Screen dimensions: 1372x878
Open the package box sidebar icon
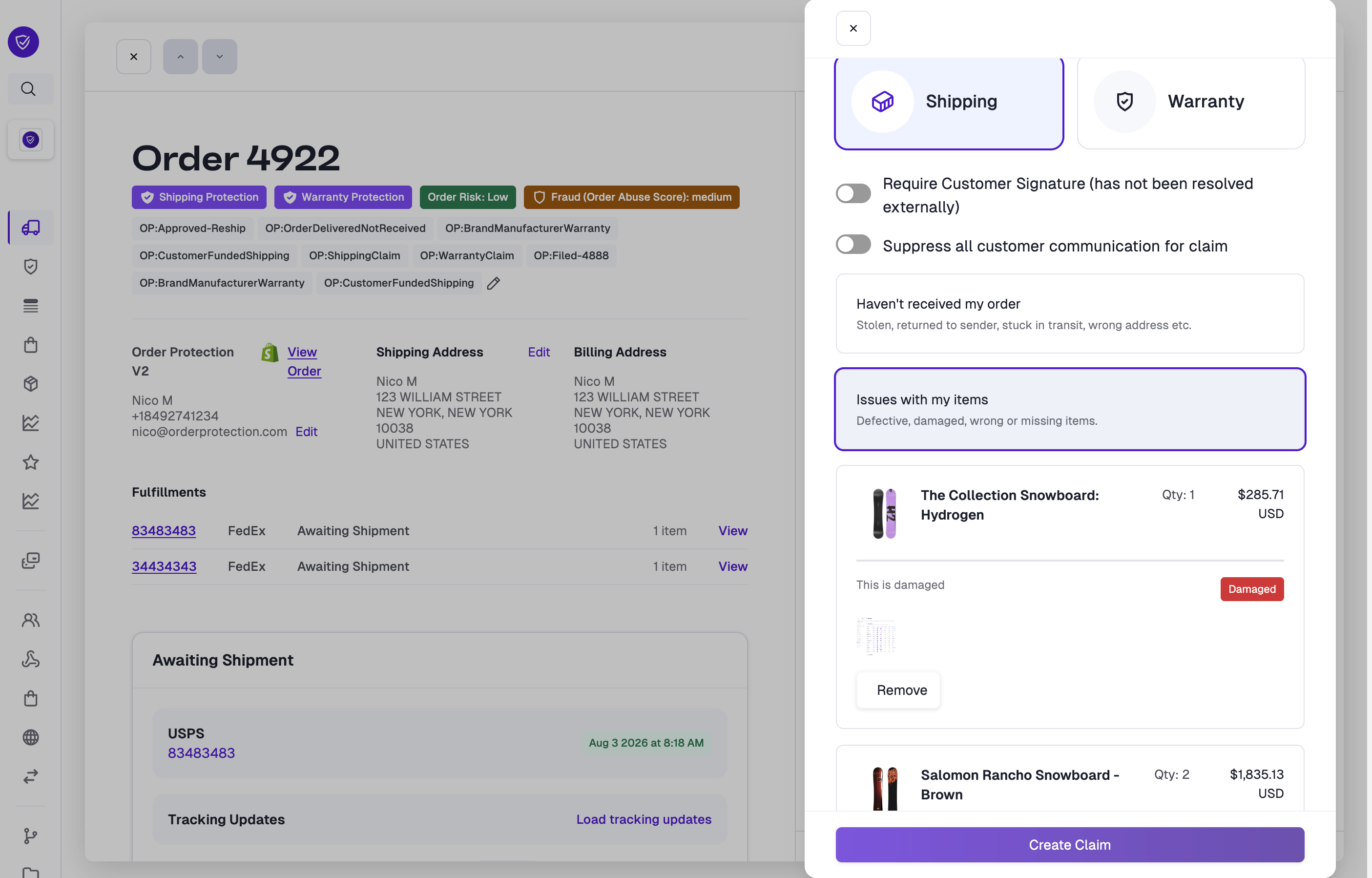[x=31, y=384]
